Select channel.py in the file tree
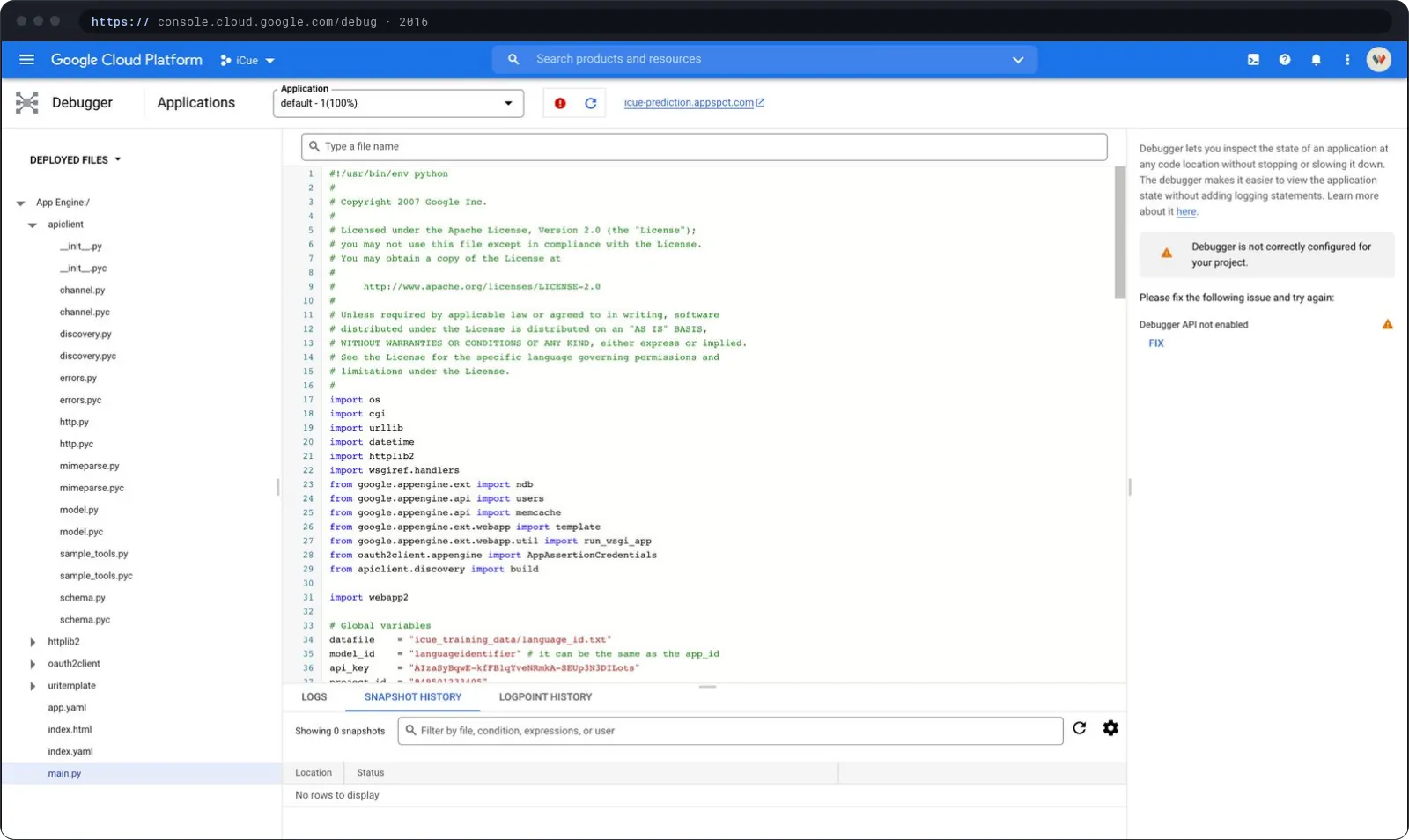The height and width of the screenshot is (840, 1409). [82, 291]
